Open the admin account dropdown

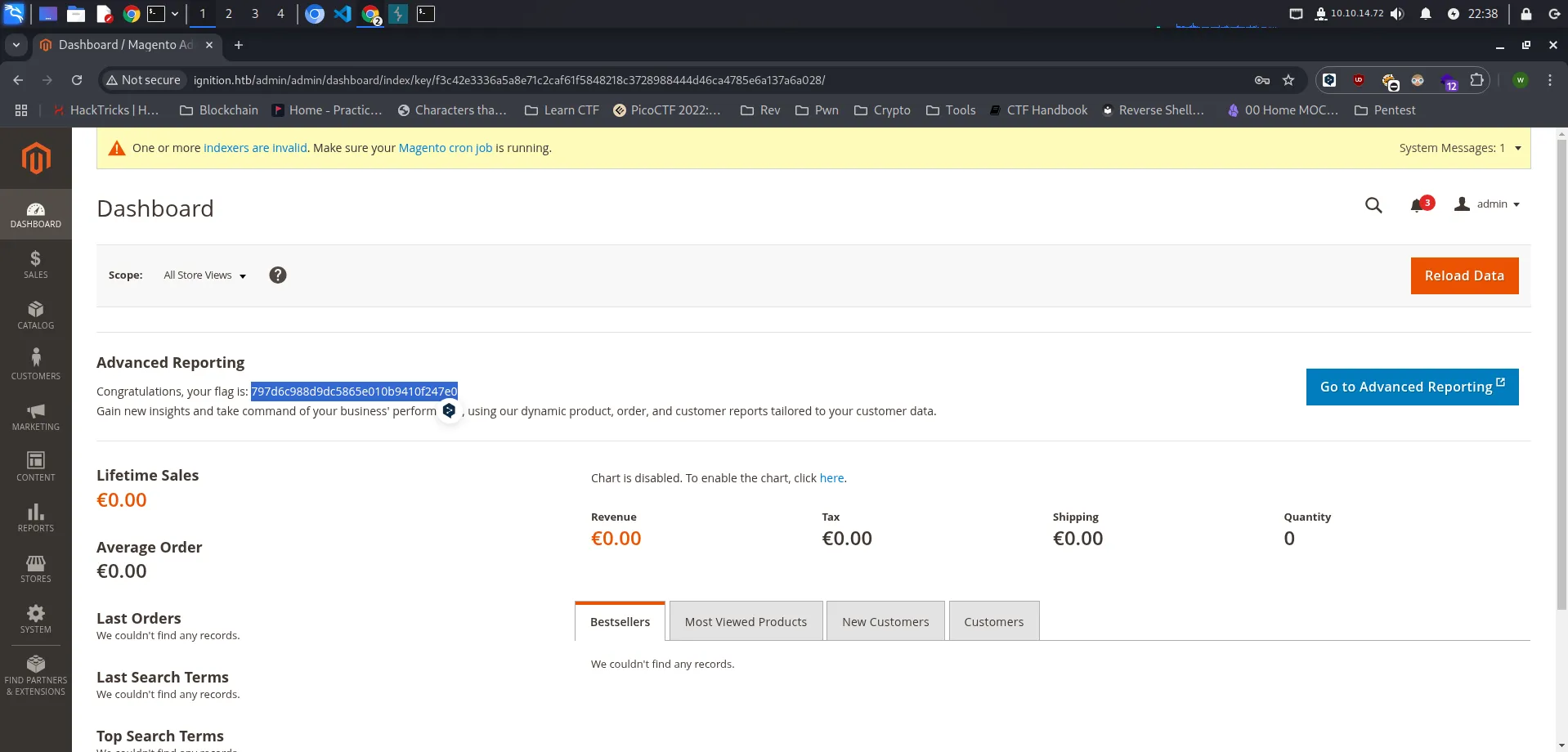coord(1488,204)
